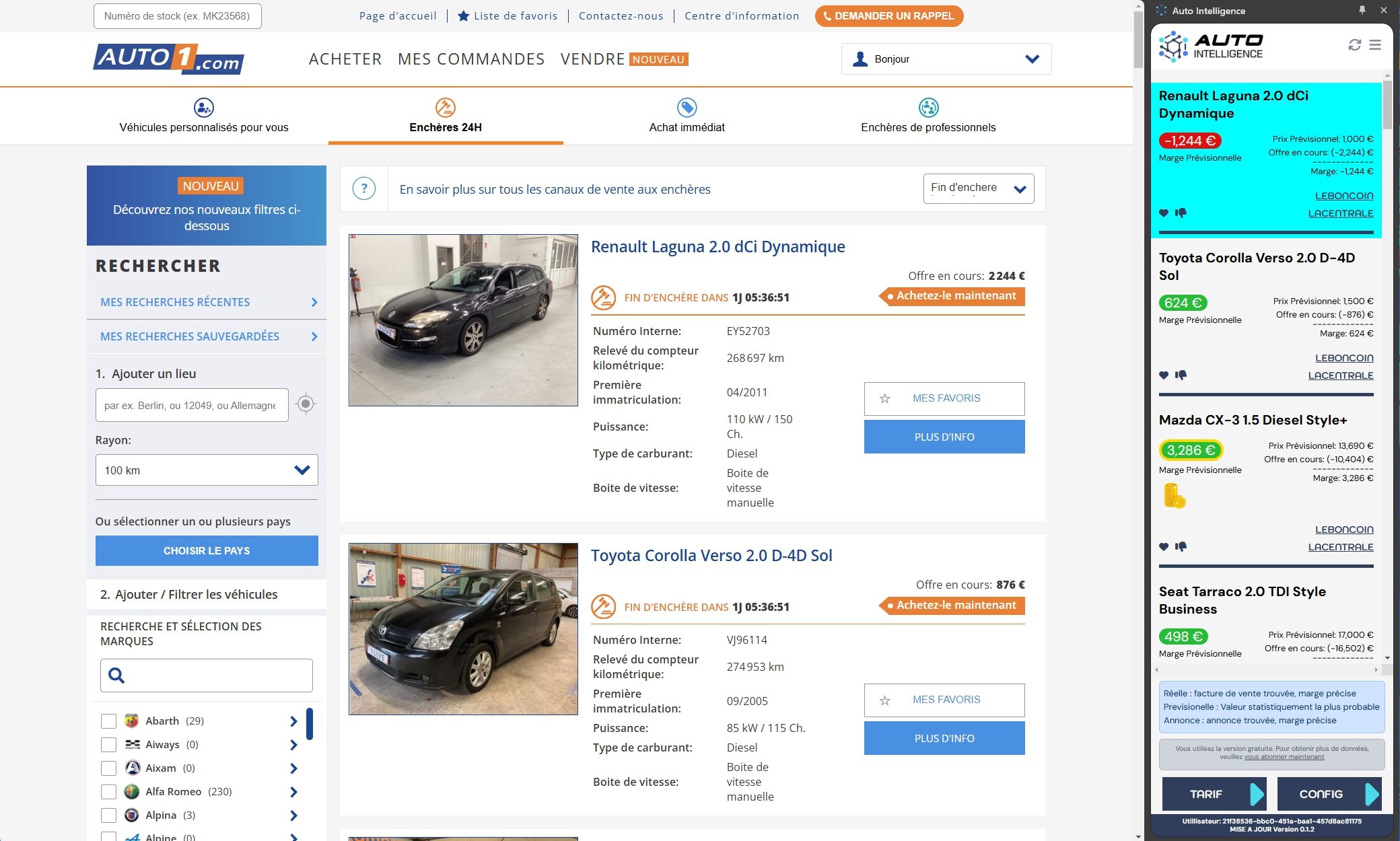This screenshot has height=841, width=1400.
Task: Click the brand list scrollbar handle
Action: (310, 724)
